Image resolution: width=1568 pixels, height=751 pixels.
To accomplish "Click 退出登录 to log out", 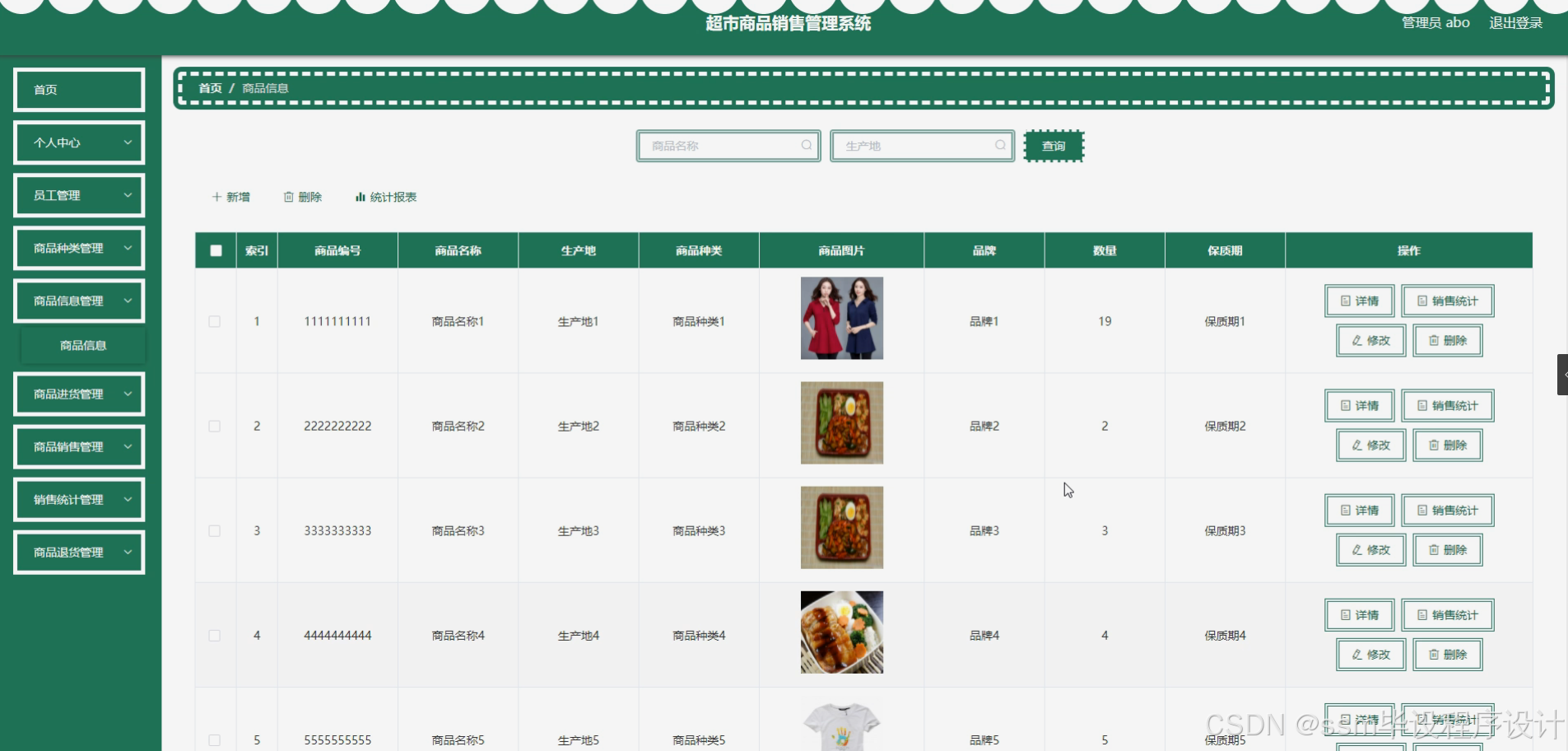I will 1515,22.
